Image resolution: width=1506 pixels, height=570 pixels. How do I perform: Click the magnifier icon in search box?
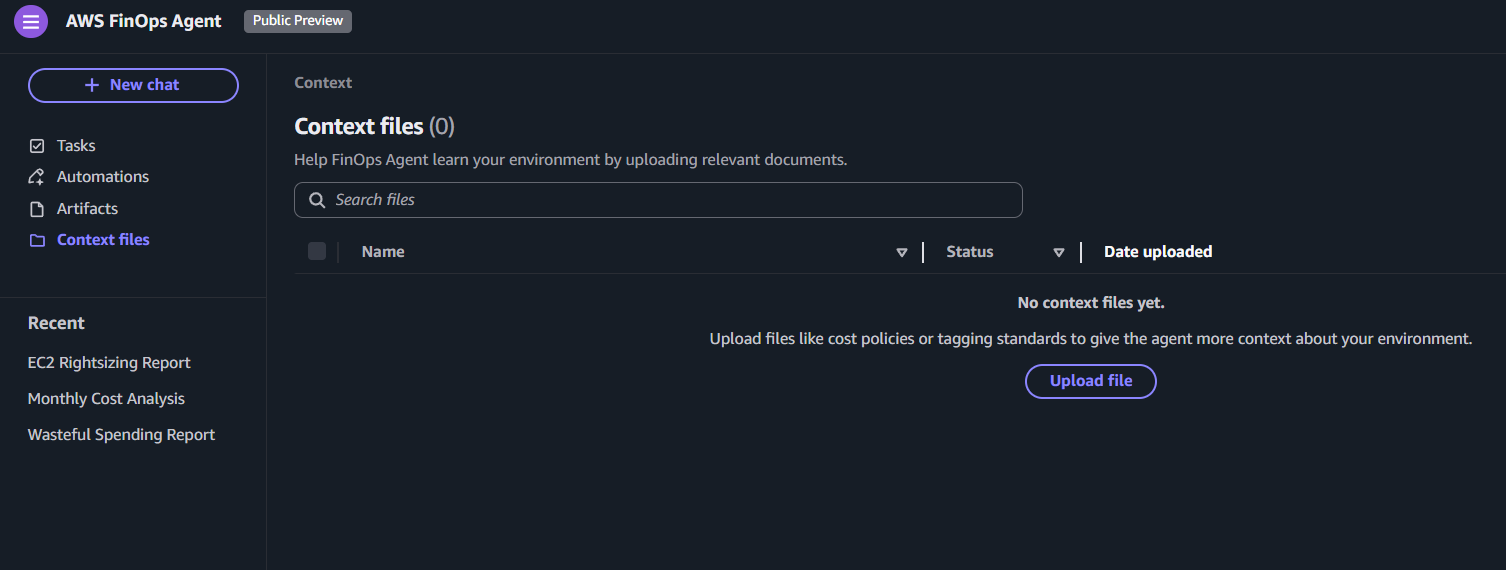[x=317, y=200]
